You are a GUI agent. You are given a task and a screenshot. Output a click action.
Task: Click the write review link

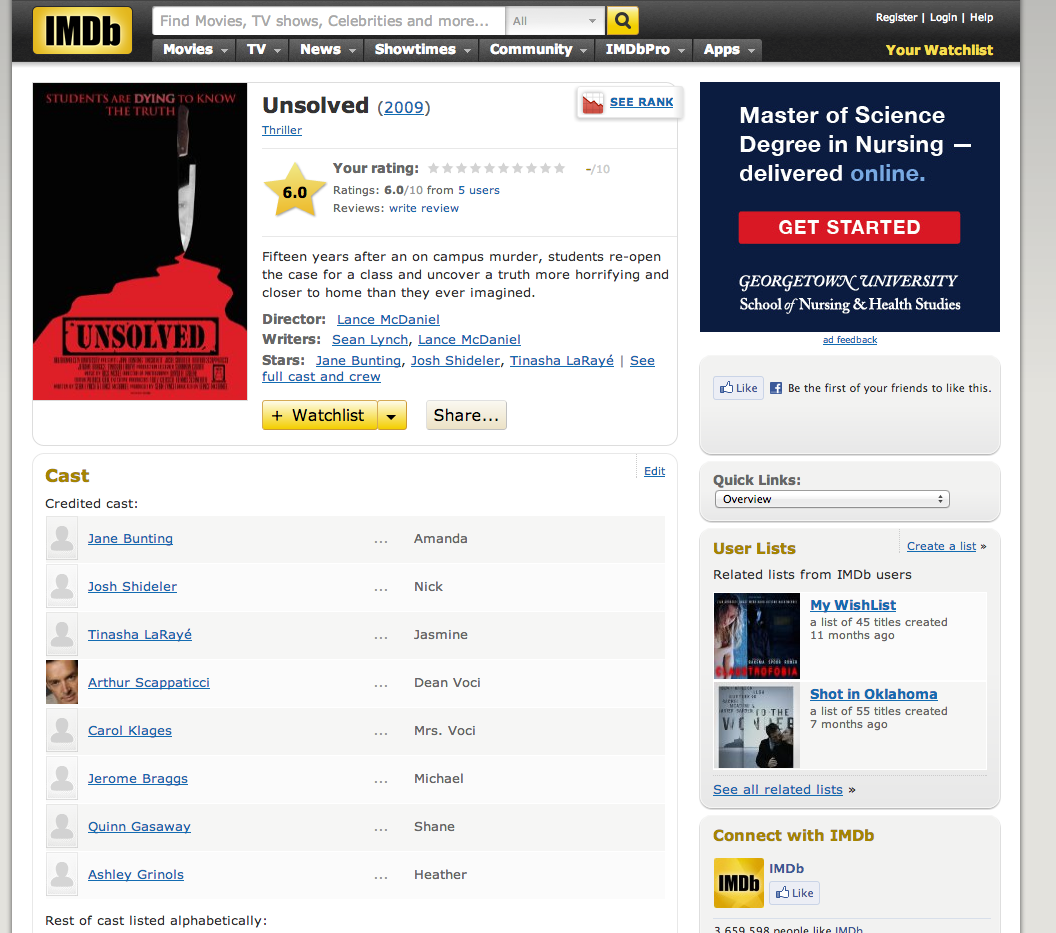tap(424, 208)
